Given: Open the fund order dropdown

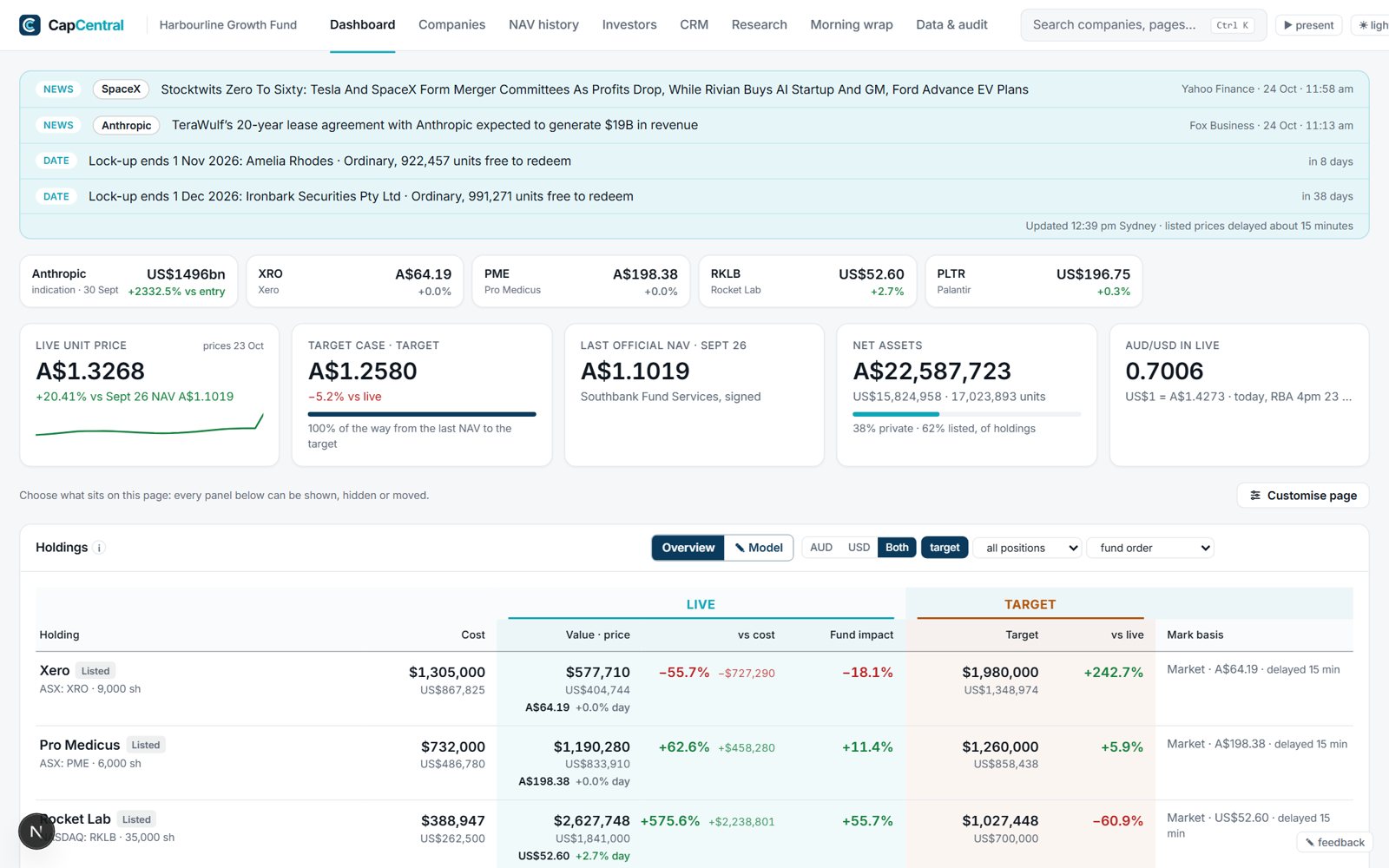Looking at the screenshot, I should click(x=1150, y=548).
